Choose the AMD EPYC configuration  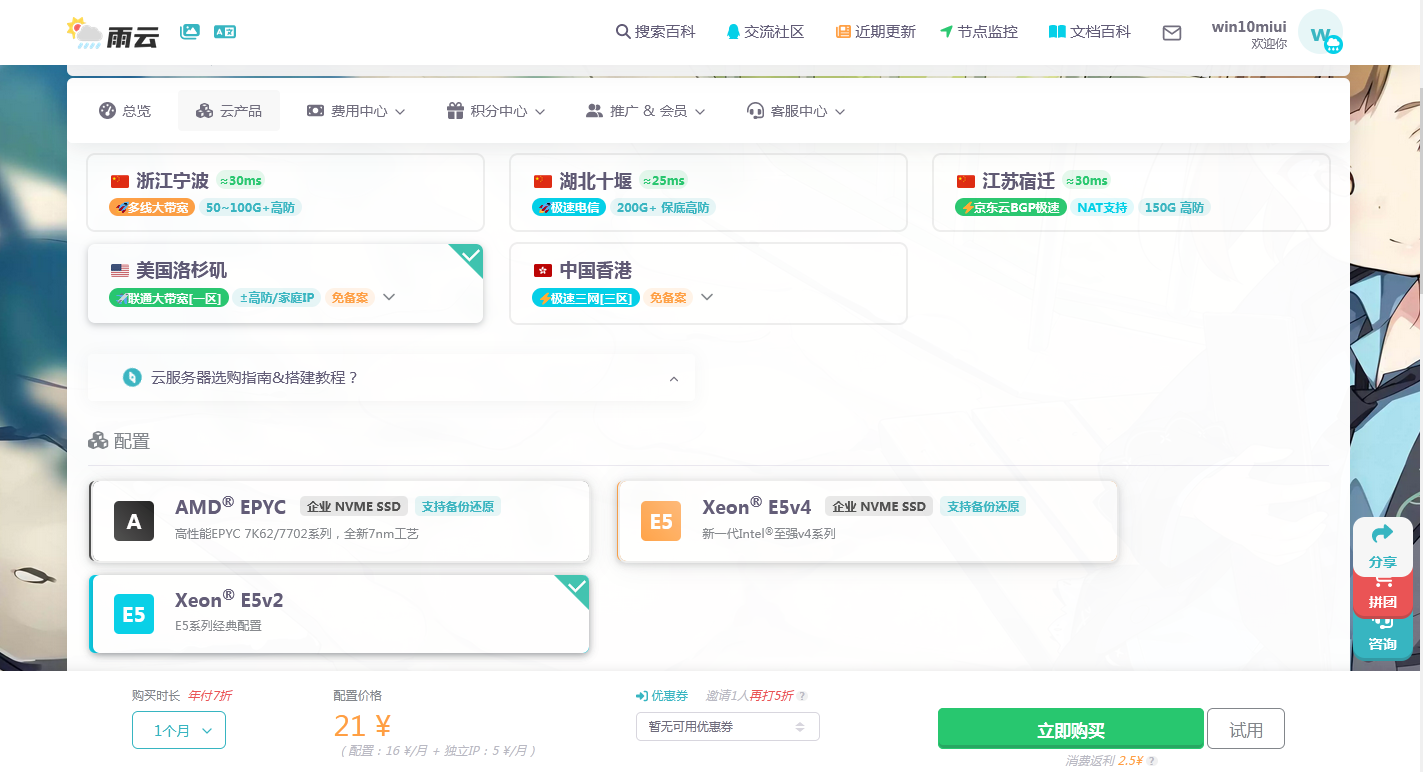point(339,521)
